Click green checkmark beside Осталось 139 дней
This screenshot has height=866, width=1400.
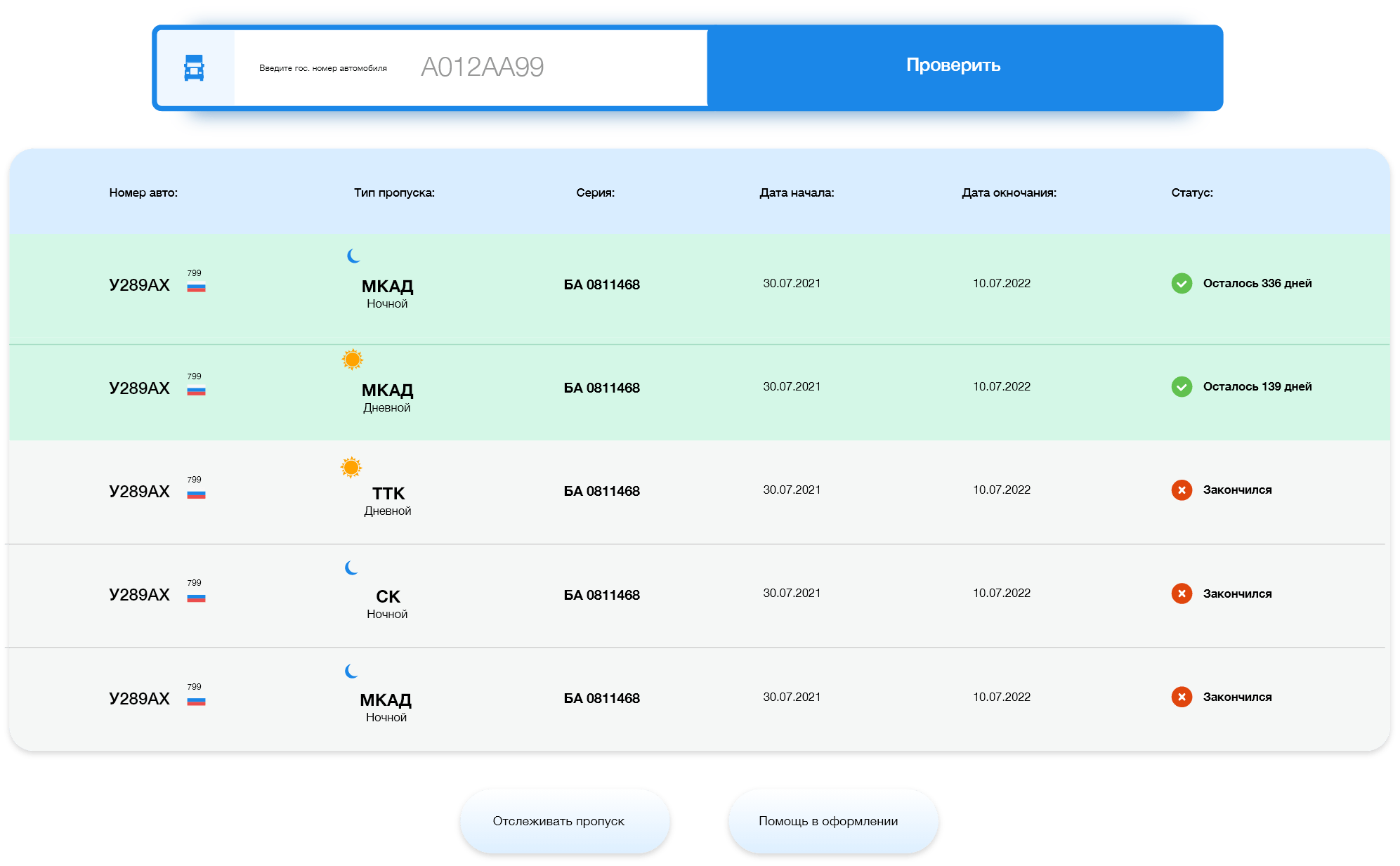click(1182, 386)
